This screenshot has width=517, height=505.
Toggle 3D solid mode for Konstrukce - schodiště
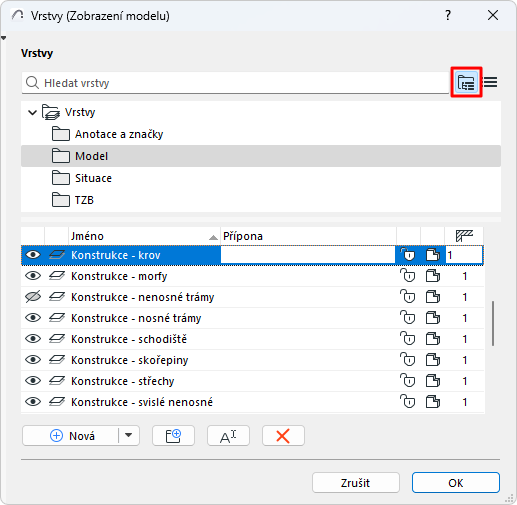click(x=433, y=339)
